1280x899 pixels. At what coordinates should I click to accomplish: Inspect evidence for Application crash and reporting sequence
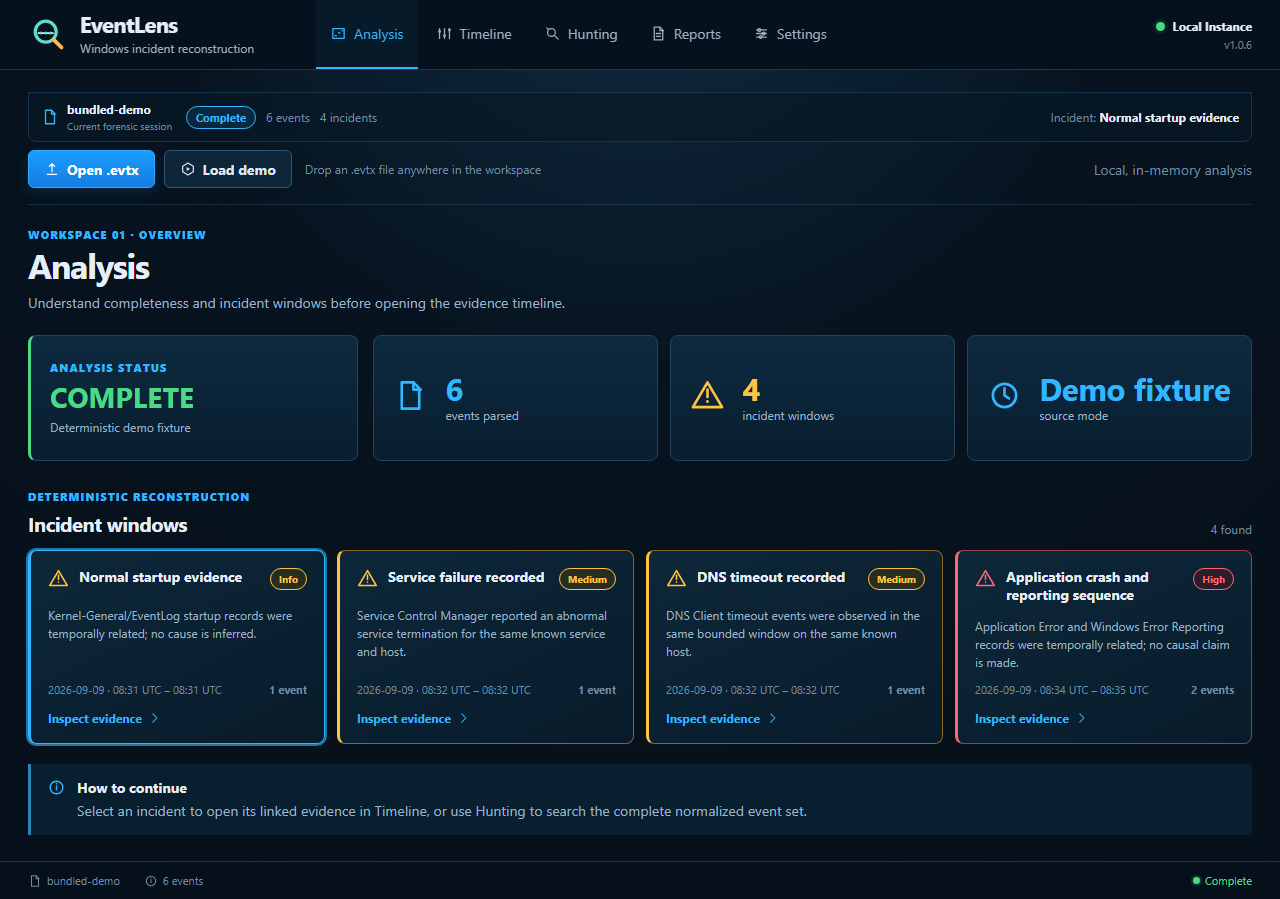(x=1031, y=718)
